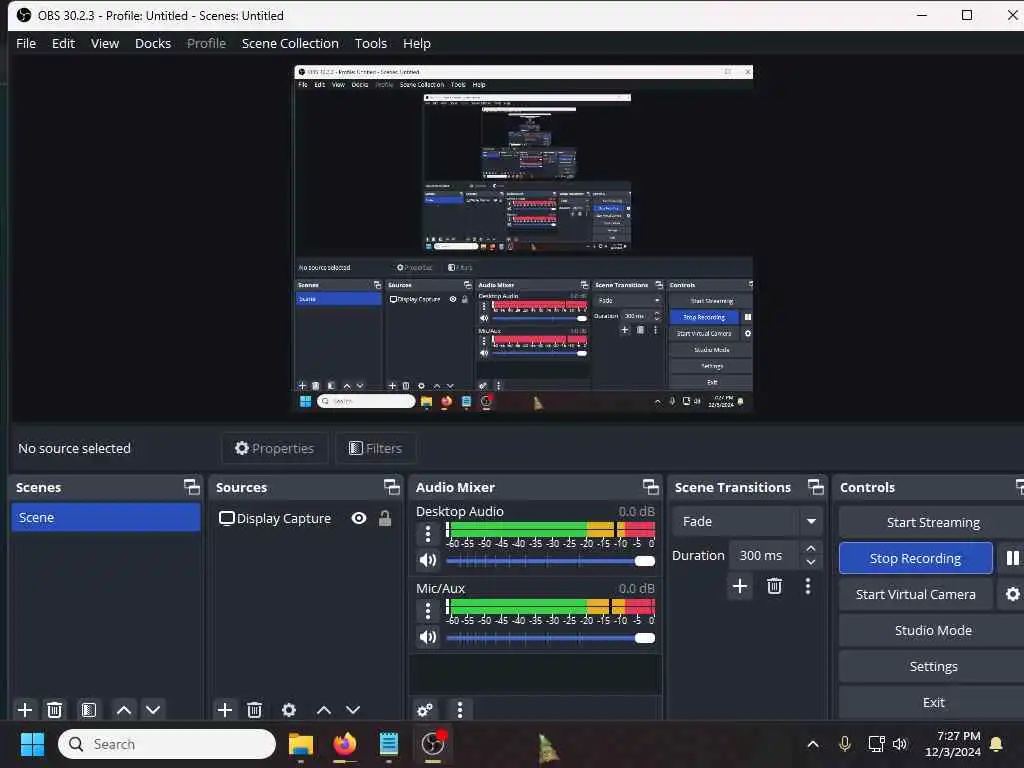Remove scene transition with trash icon
Viewport: 1024px width, 768px height.
click(x=775, y=586)
